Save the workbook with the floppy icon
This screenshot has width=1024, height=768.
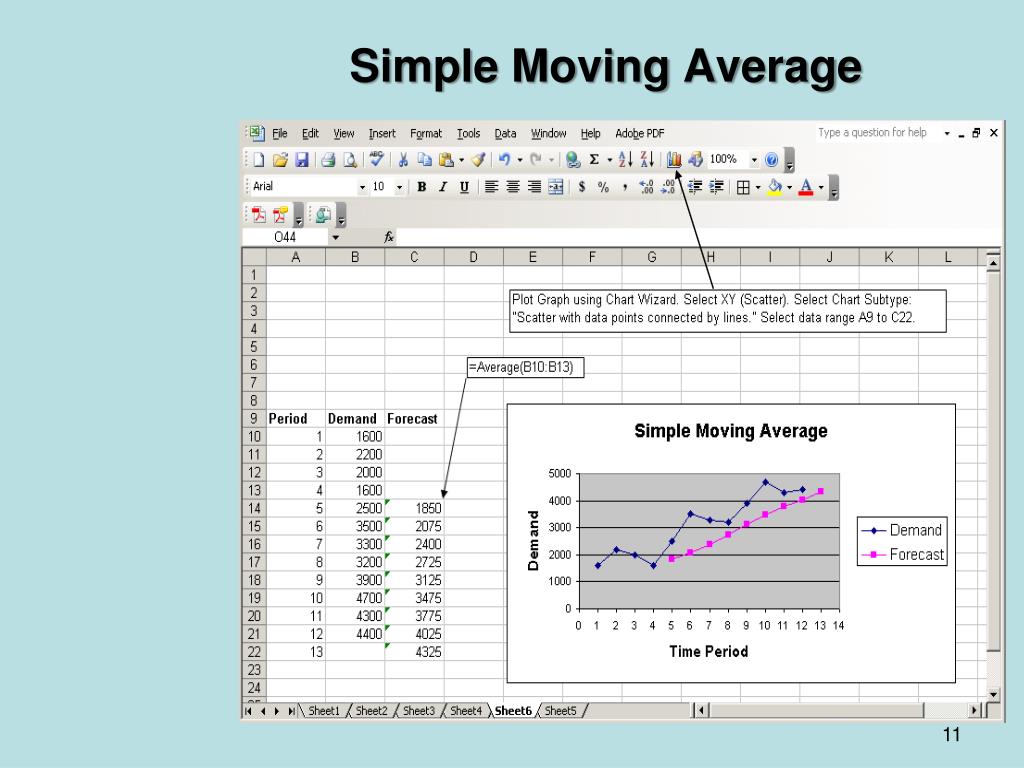pyautogui.click(x=302, y=159)
